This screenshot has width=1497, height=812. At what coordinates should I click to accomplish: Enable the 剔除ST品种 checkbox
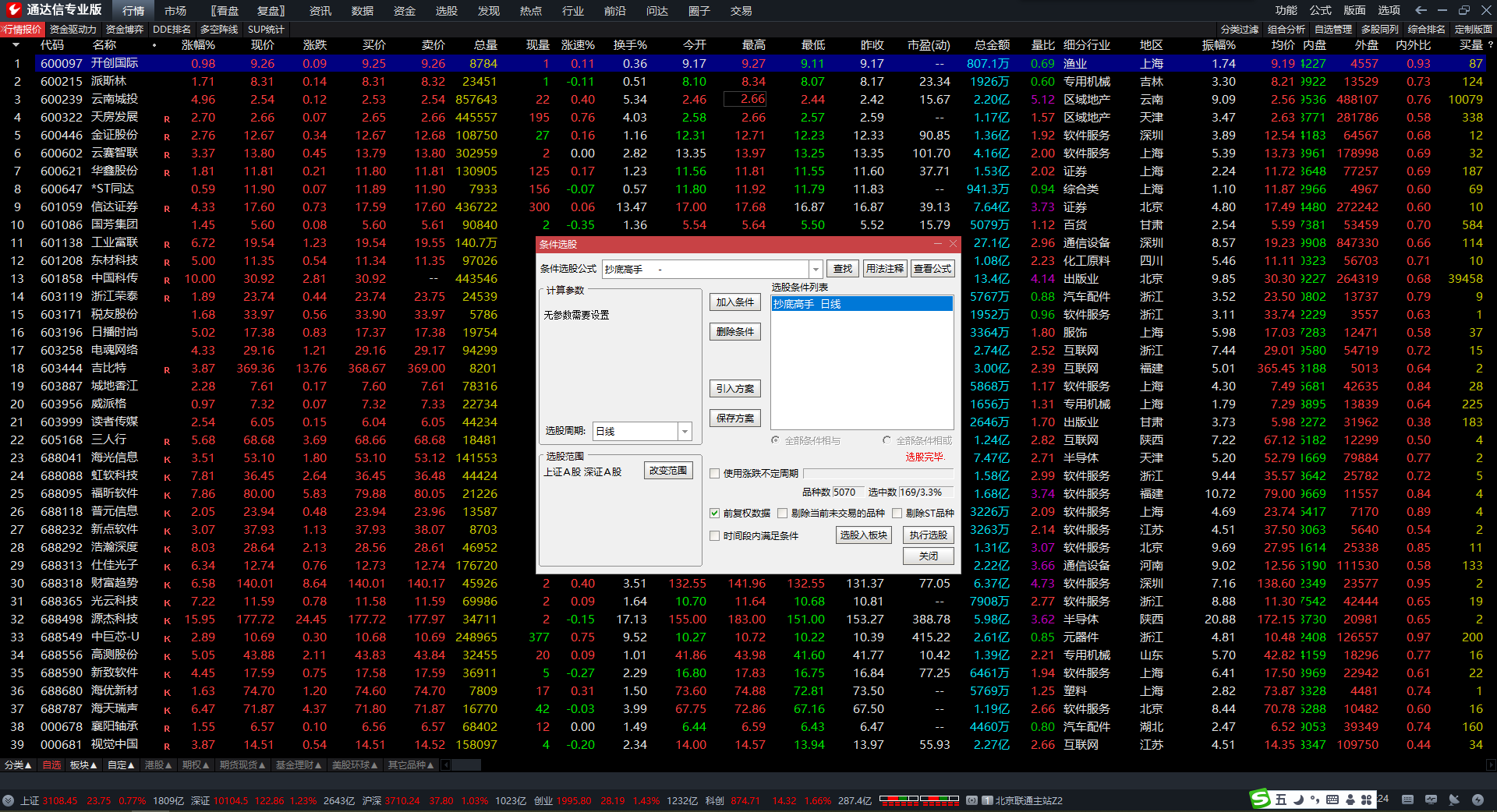(x=897, y=513)
